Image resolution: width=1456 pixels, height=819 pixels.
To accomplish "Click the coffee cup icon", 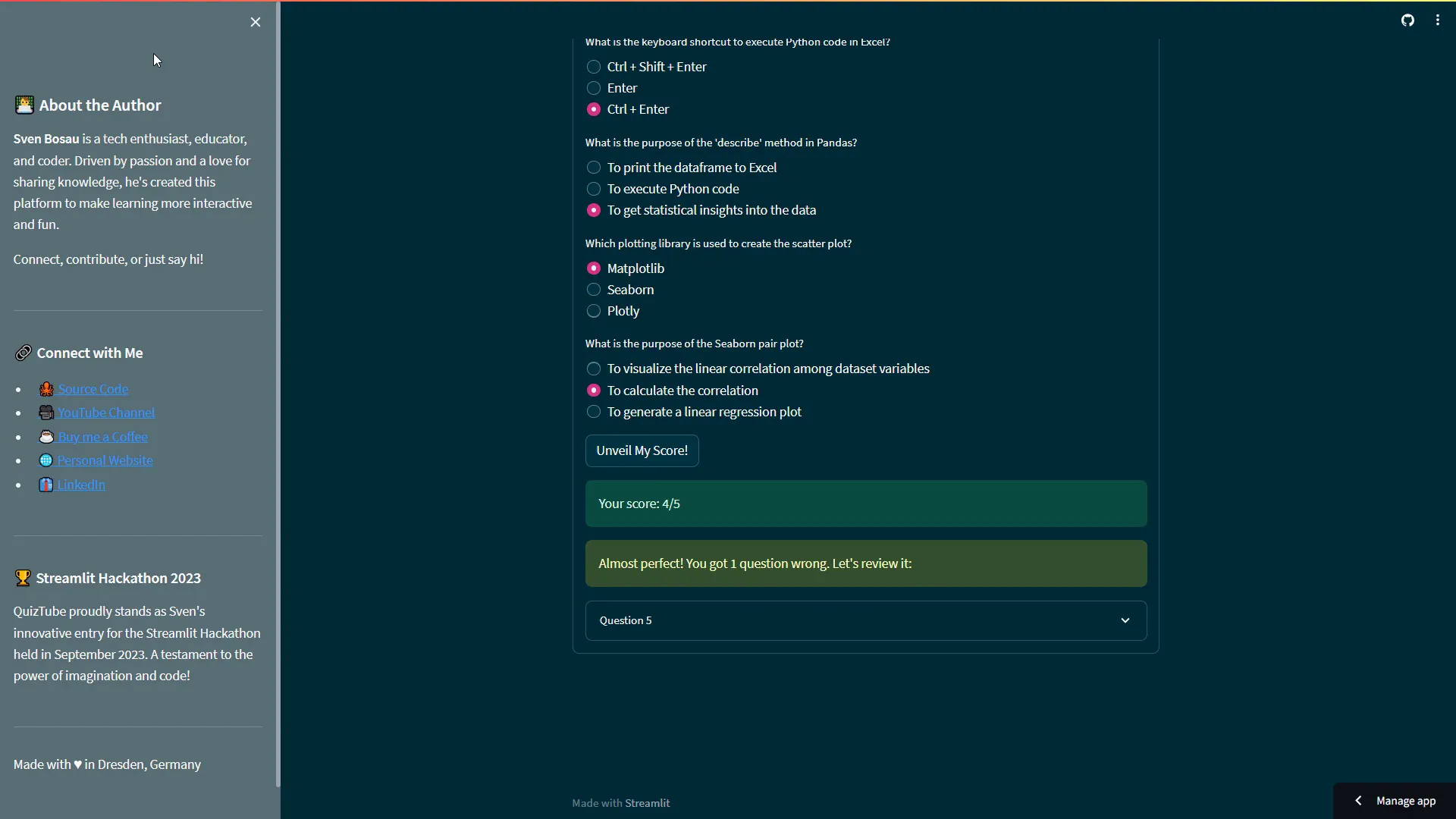I will (x=46, y=437).
